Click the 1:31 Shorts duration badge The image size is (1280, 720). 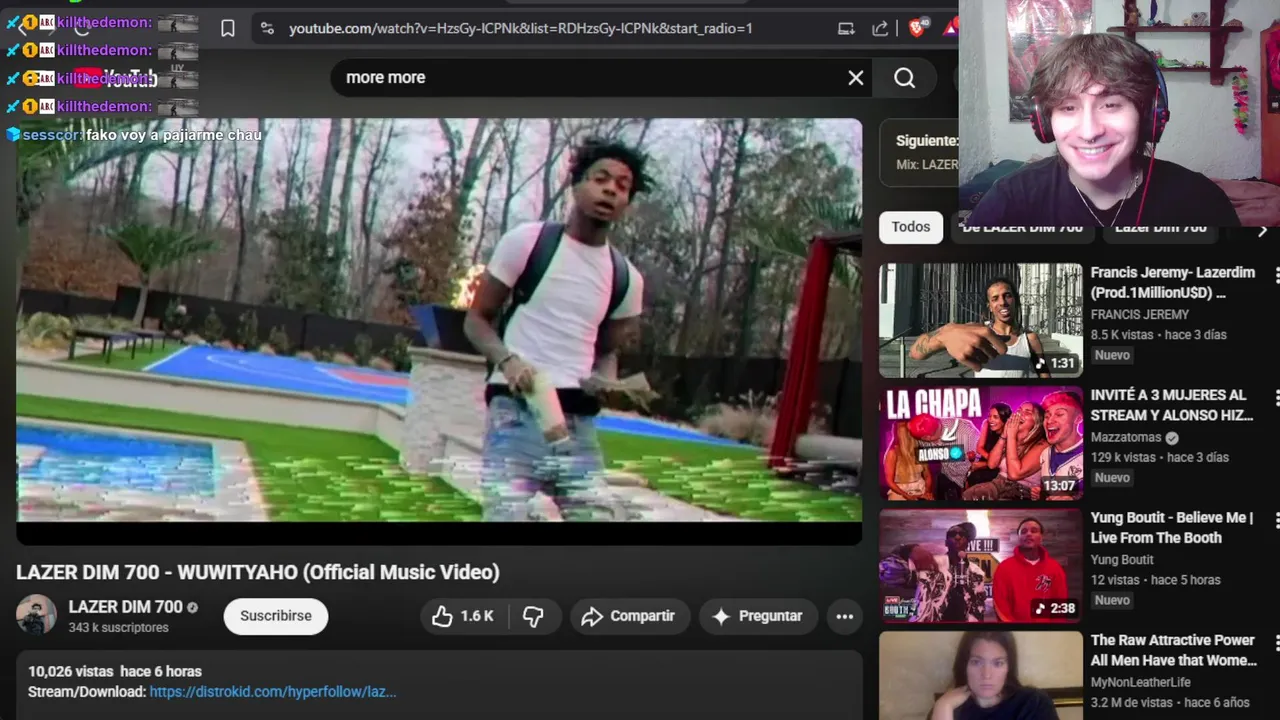pyautogui.click(x=1055, y=363)
